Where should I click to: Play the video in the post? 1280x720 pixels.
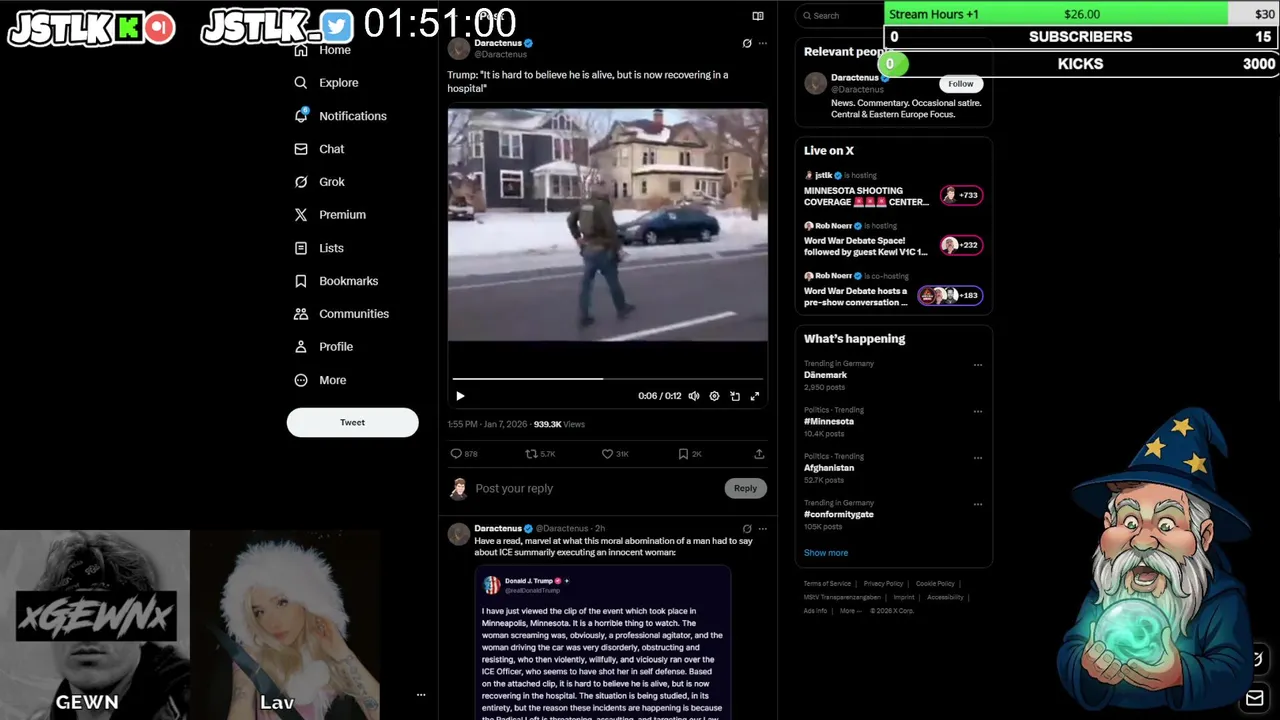(460, 396)
